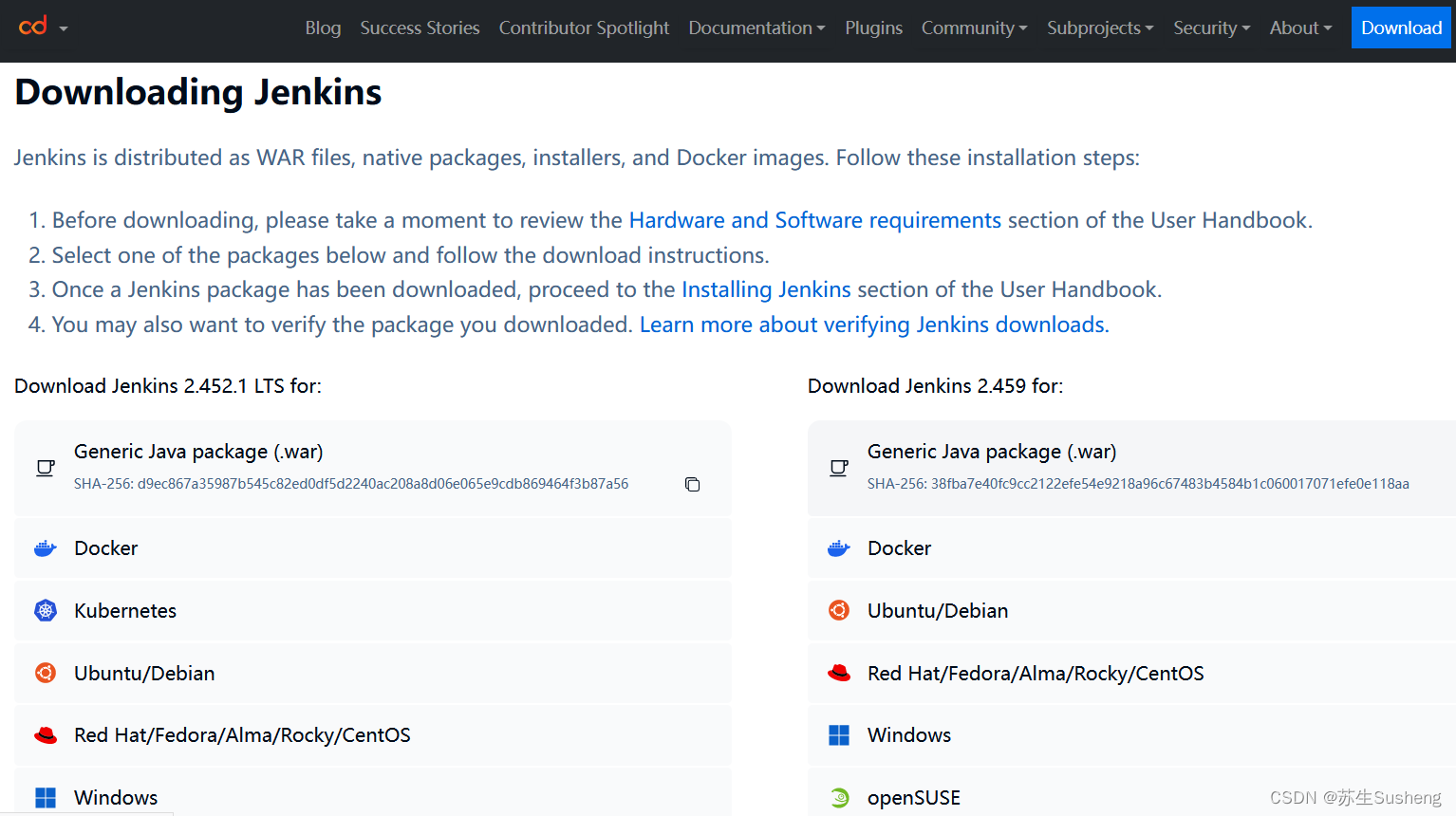Expand the Security dropdown menu
This screenshot has width=1456, height=816.
tap(1211, 28)
